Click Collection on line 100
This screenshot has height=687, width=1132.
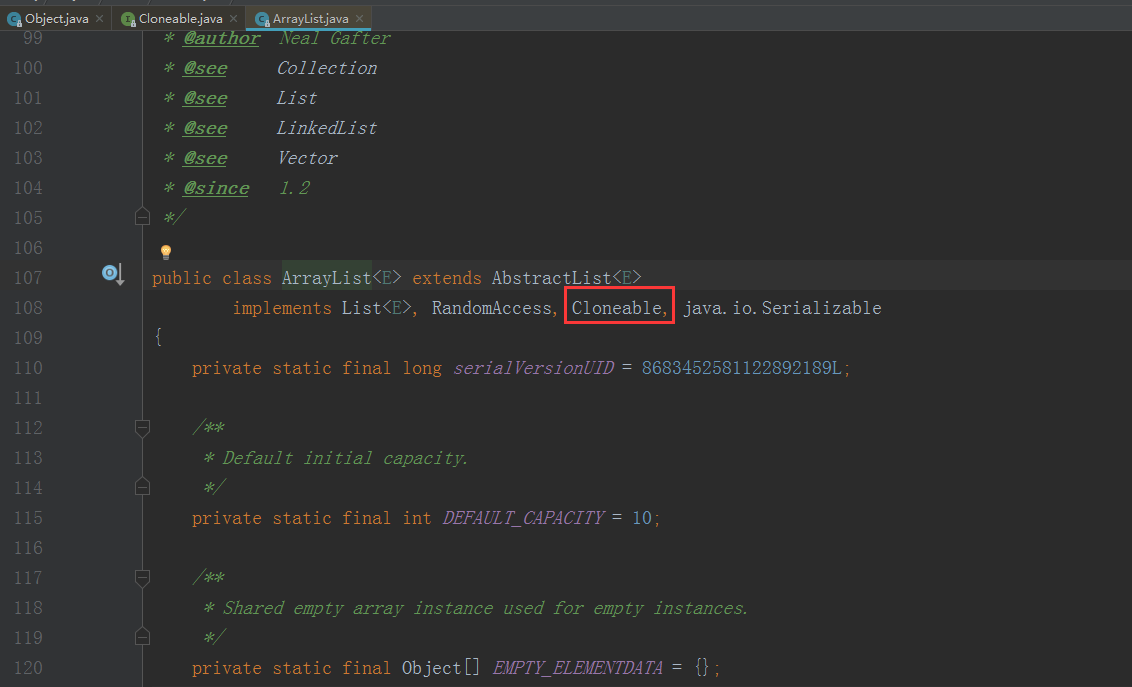coord(327,69)
